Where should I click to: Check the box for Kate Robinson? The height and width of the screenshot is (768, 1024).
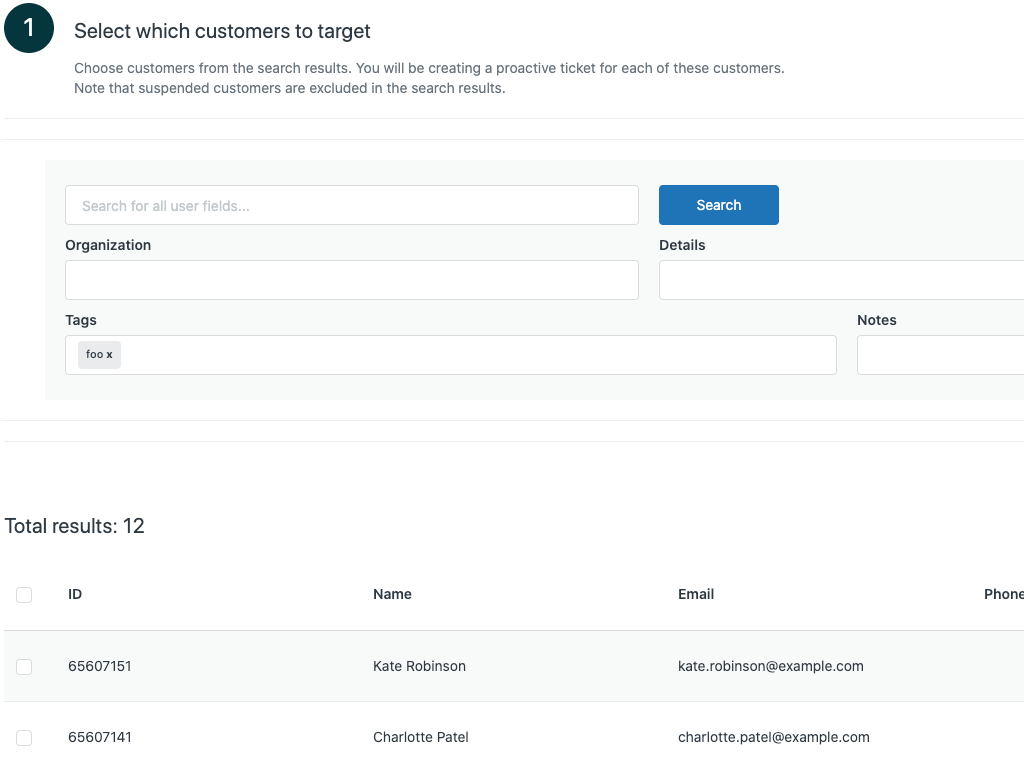pyautogui.click(x=24, y=667)
